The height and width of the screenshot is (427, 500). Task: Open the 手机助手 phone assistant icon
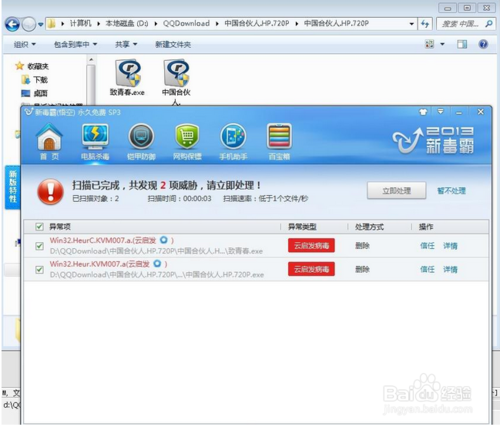[x=233, y=142]
